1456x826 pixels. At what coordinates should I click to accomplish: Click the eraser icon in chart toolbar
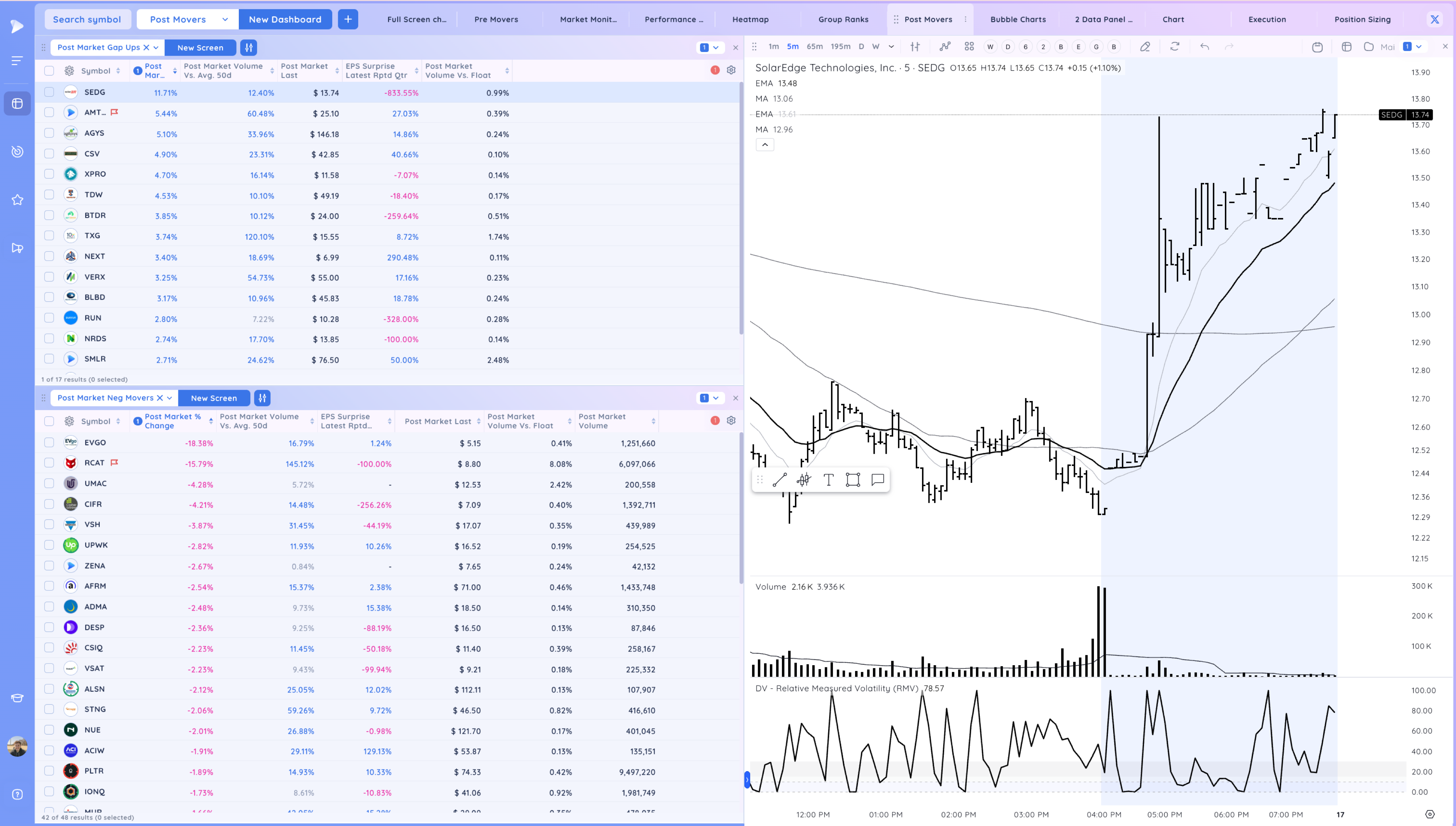(x=1145, y=47)
